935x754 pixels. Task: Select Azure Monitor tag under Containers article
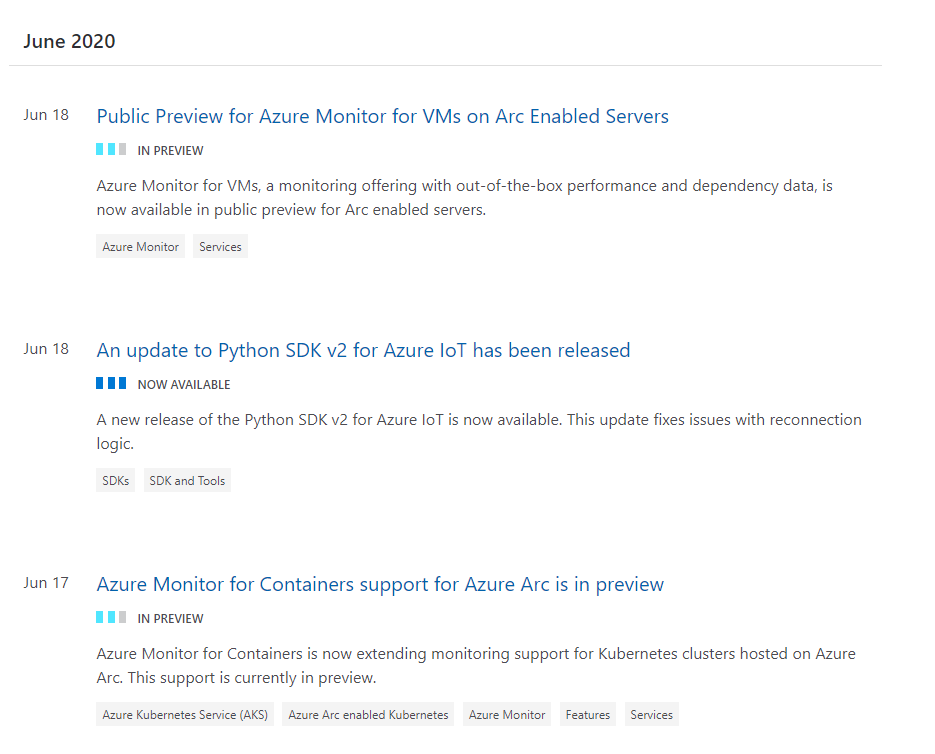(x=507, y=714)
